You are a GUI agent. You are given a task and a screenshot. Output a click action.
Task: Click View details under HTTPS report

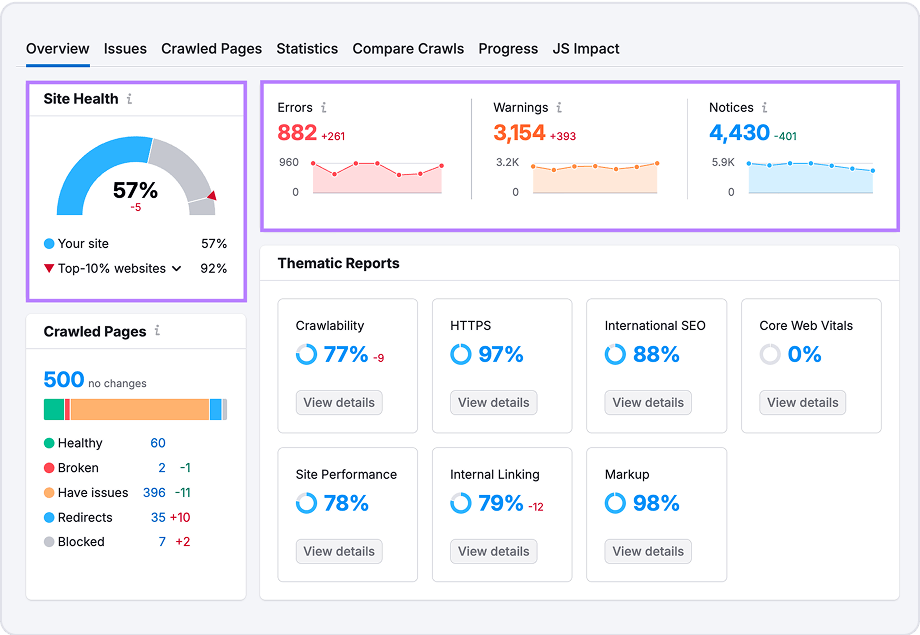point(493,402)
